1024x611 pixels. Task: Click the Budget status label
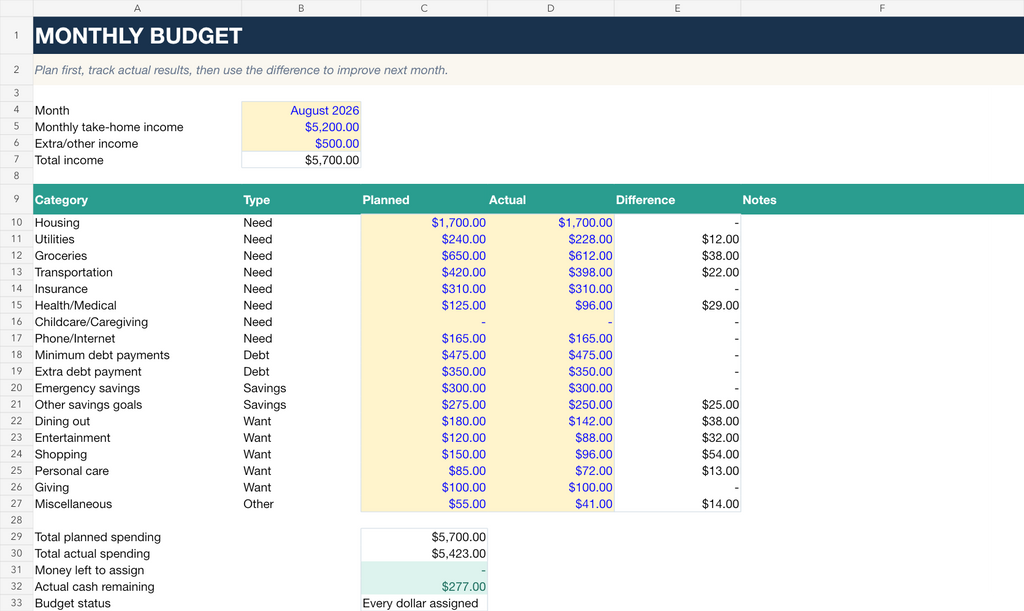(72, 603)
